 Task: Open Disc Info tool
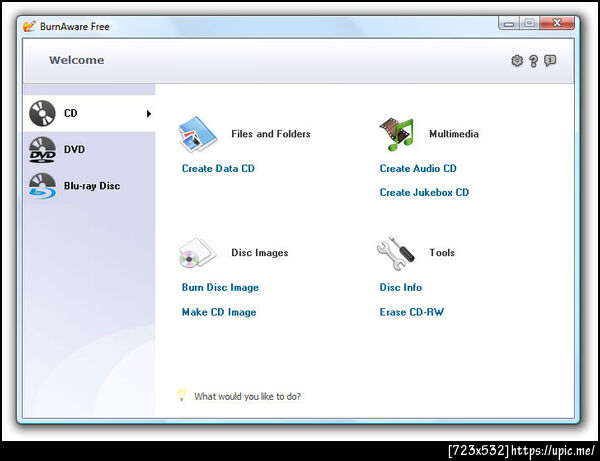click(x=401, y=288)
